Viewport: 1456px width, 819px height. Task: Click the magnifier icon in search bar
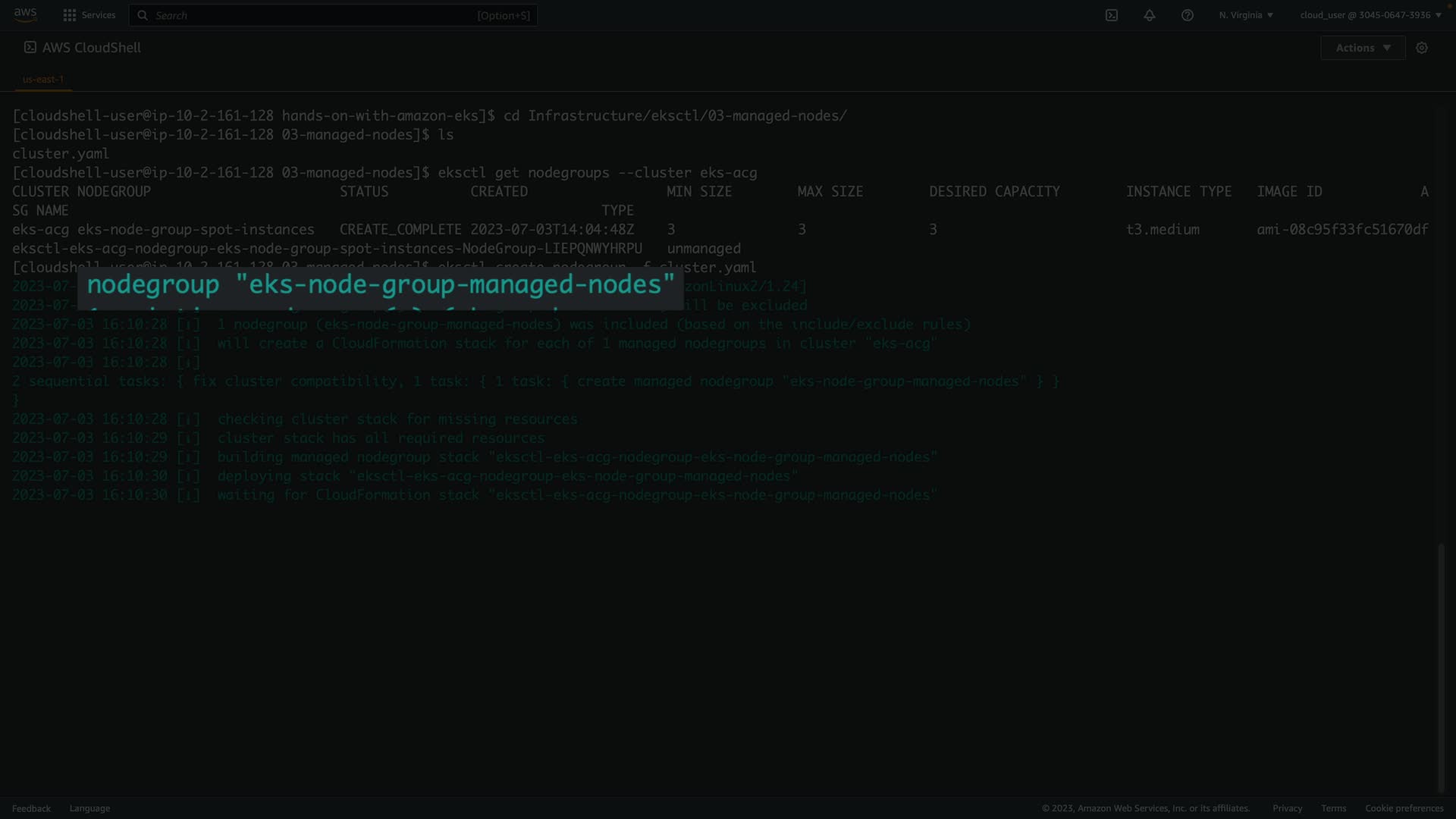click(143, 15)
